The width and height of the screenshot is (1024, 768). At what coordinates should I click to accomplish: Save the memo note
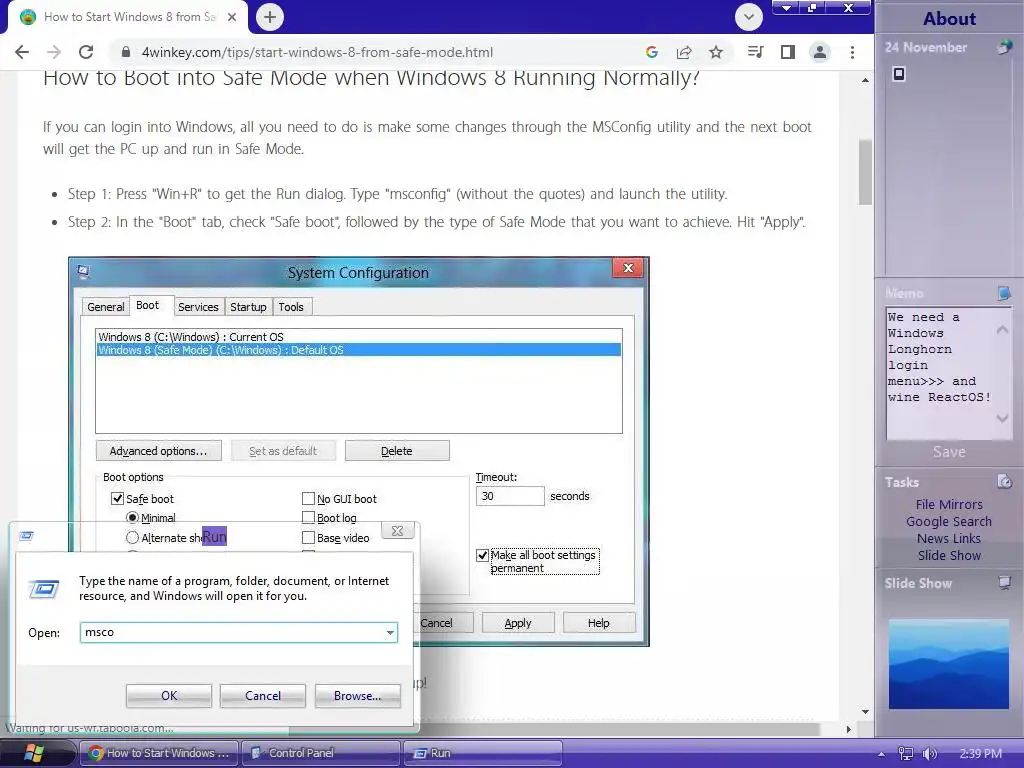[x=949, y=452]
